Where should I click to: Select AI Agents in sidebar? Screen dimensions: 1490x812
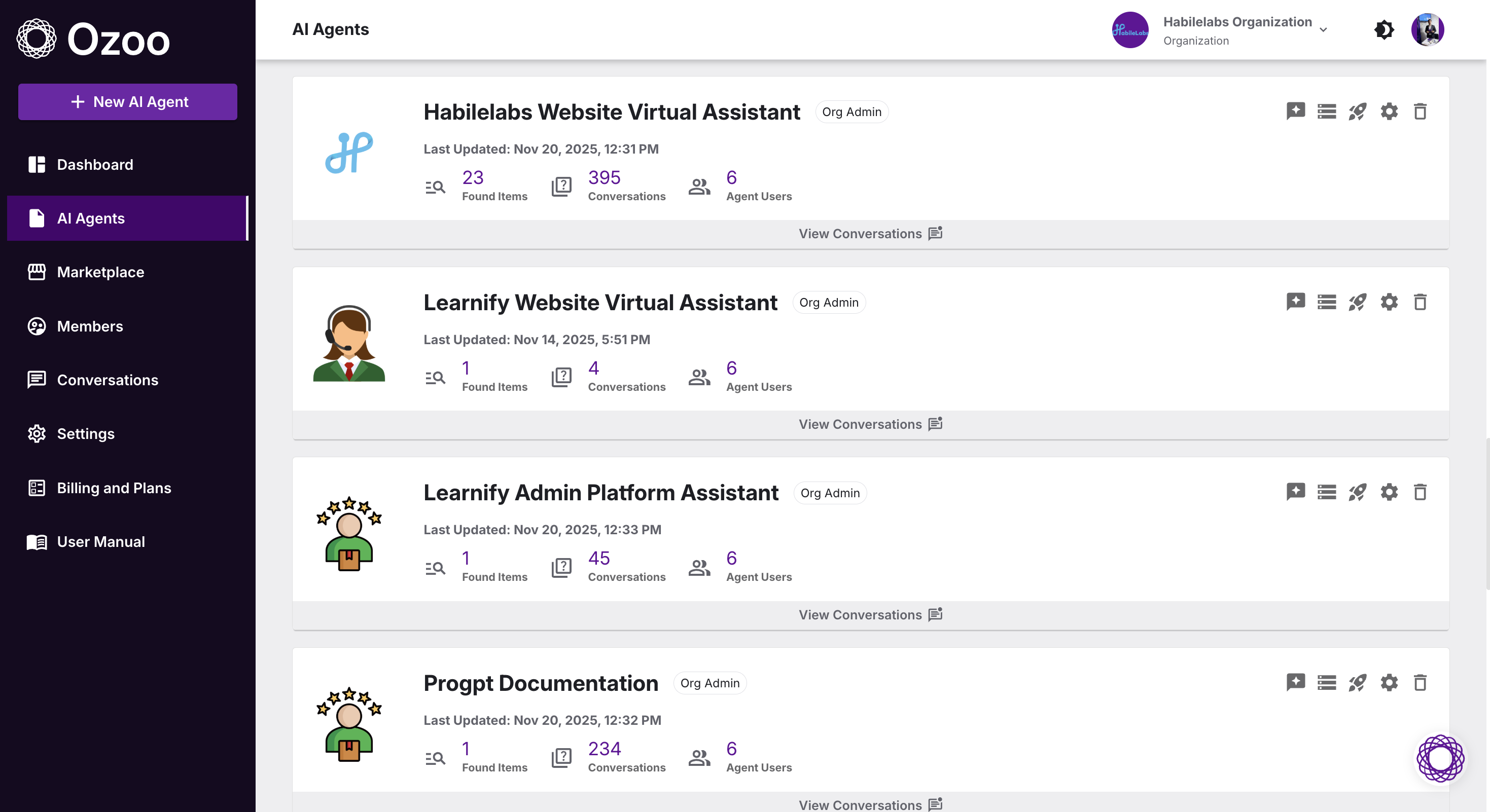[127, 218]
